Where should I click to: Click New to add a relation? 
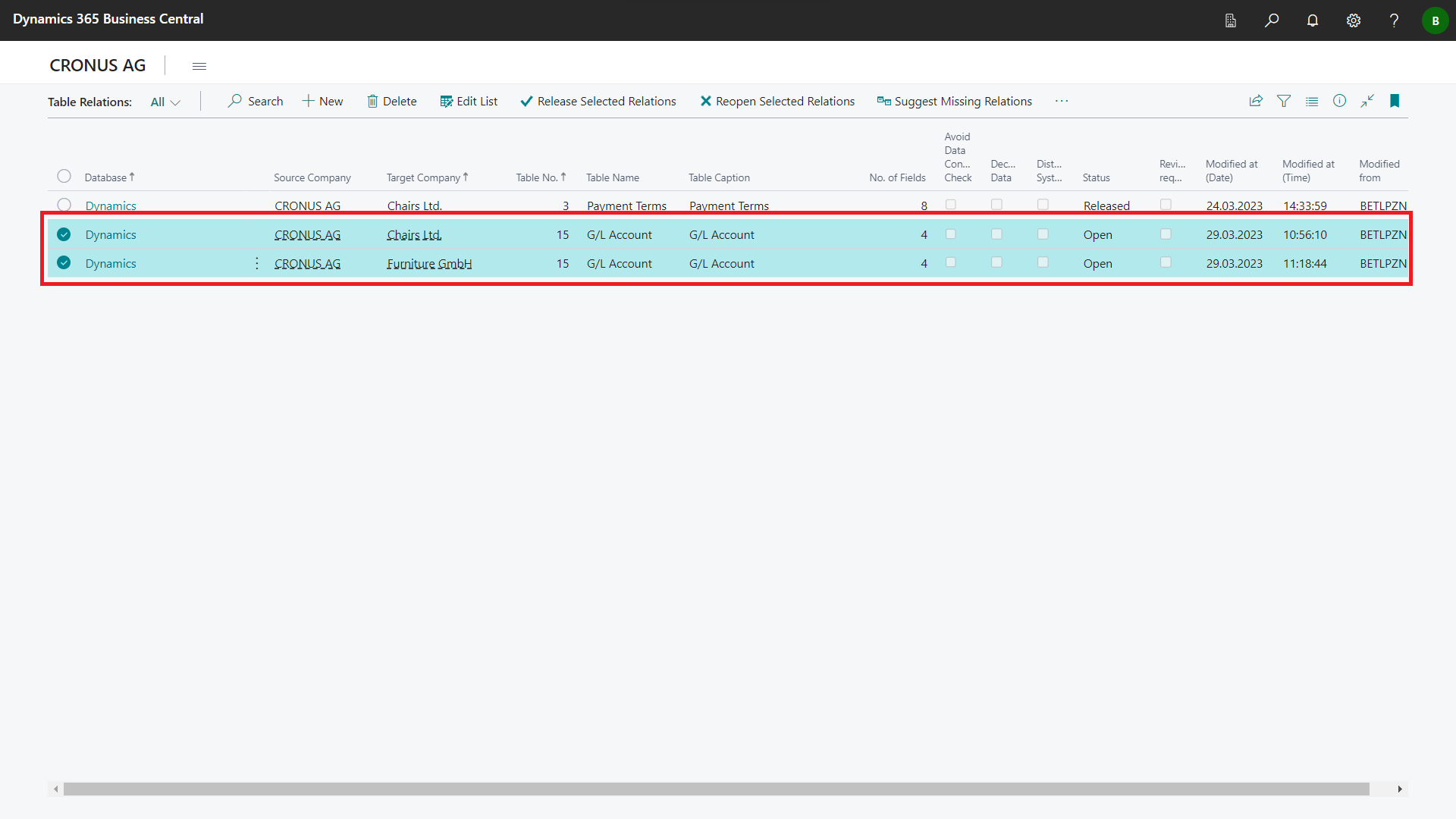coord(322,101)
